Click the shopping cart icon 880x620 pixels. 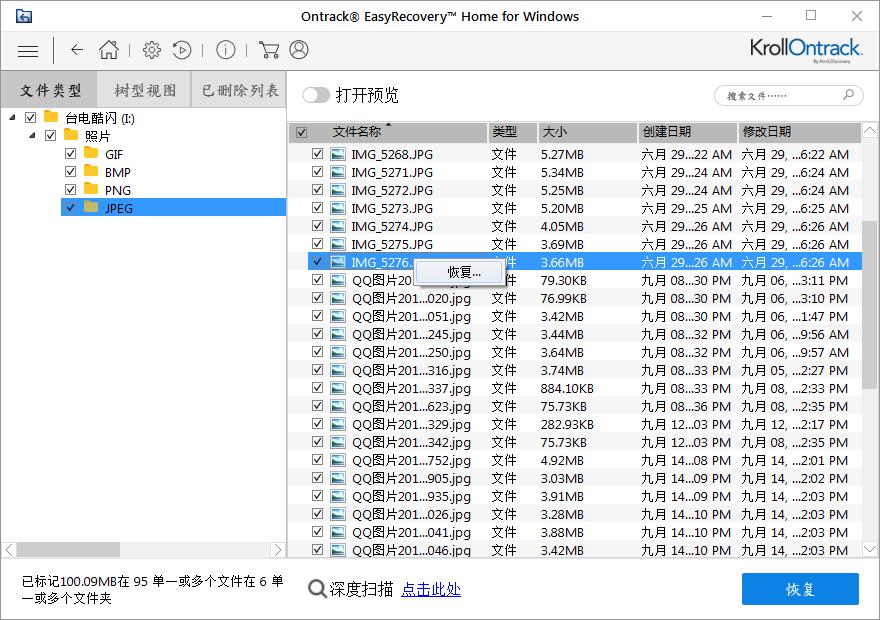[268, 50]
